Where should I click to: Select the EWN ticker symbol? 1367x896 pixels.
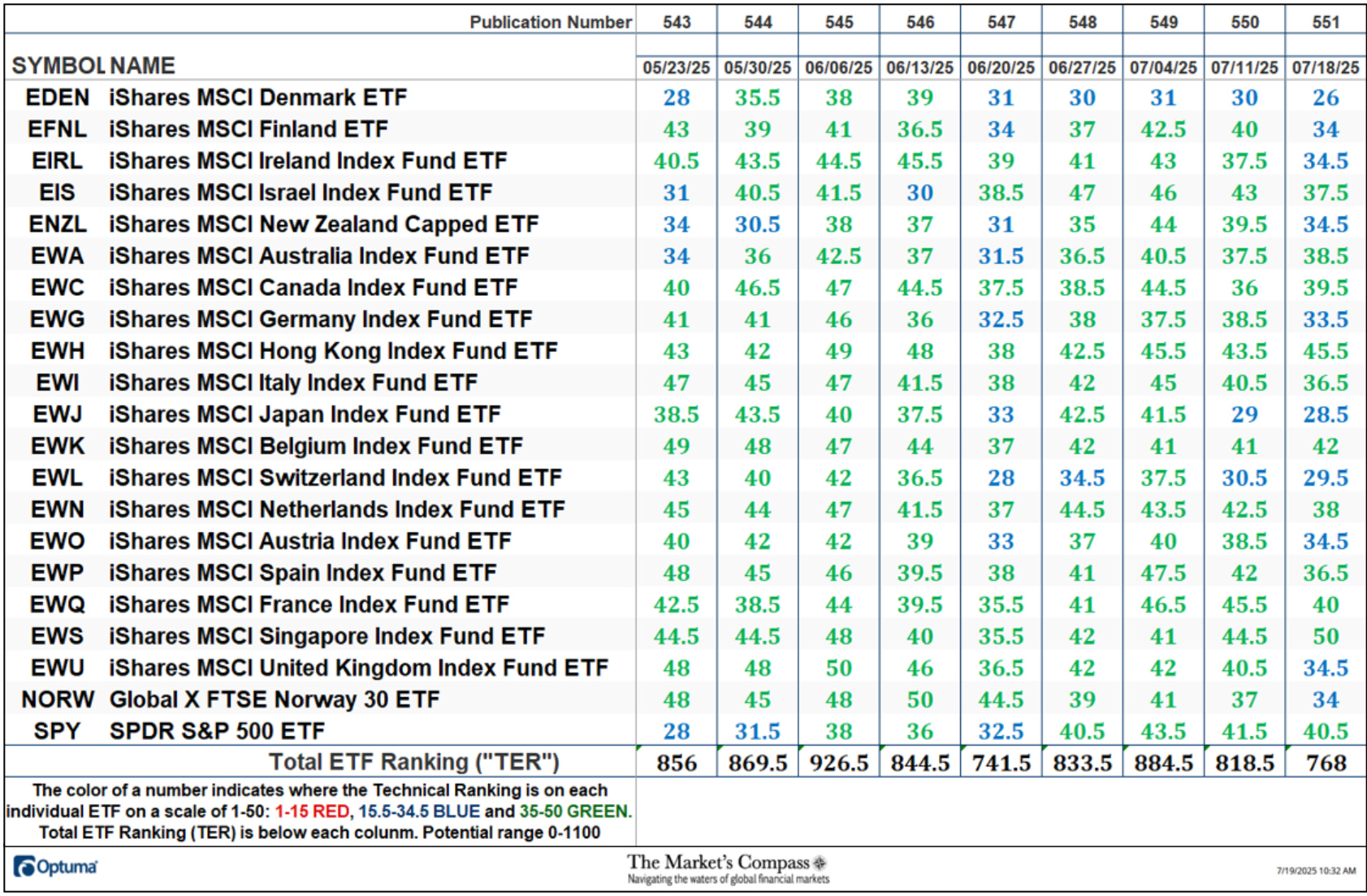tap(57, 509)
